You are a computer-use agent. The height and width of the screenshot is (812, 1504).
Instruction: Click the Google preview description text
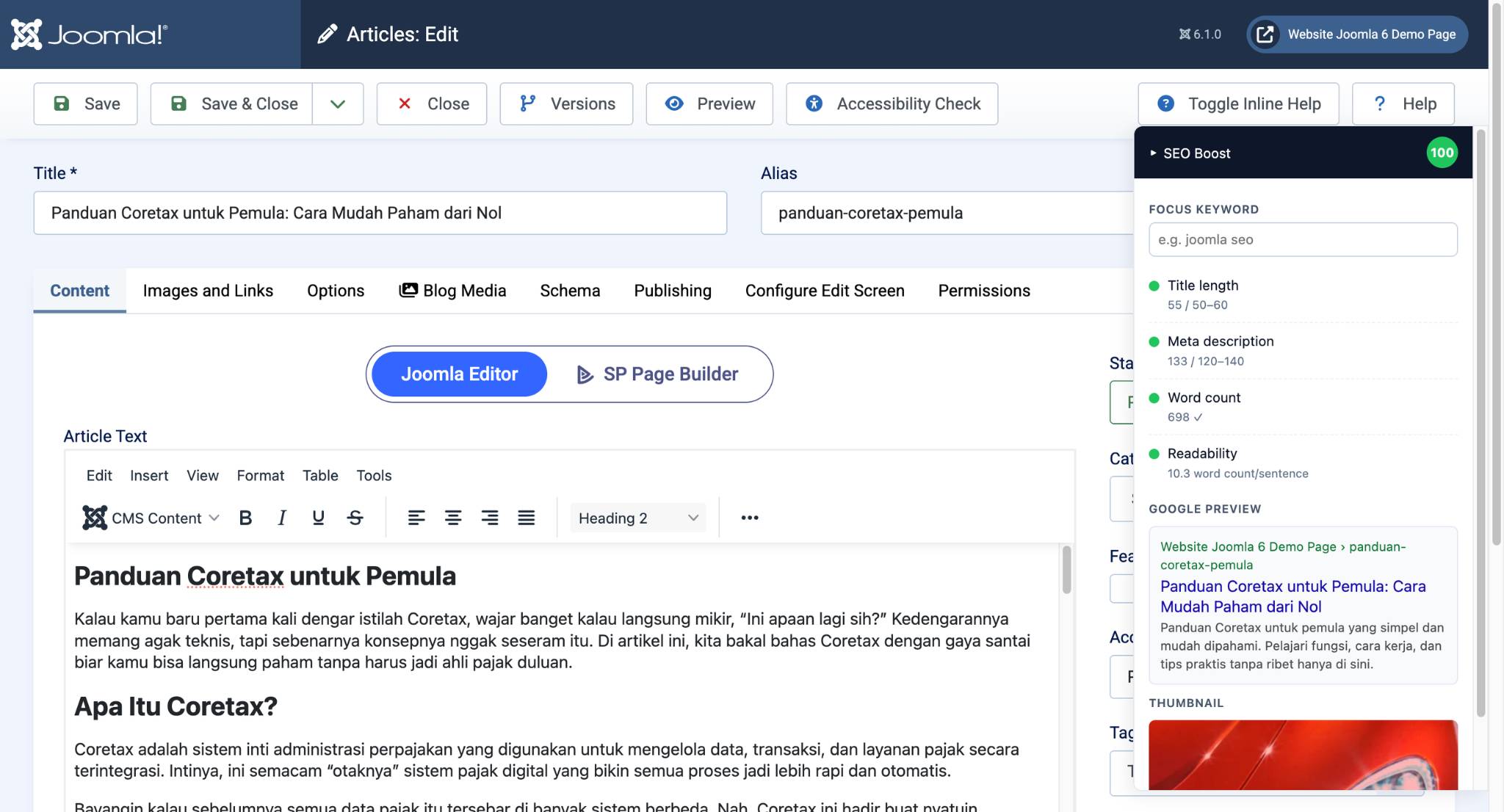pyautogui.click(x=1302, y=646)
